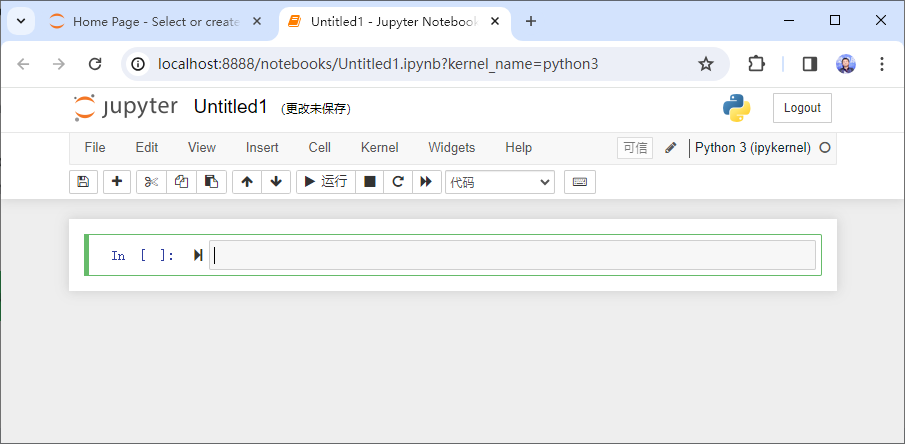The image size is (905, 444).
Task: Click the Logout button
Action: [x=802, y=108]
